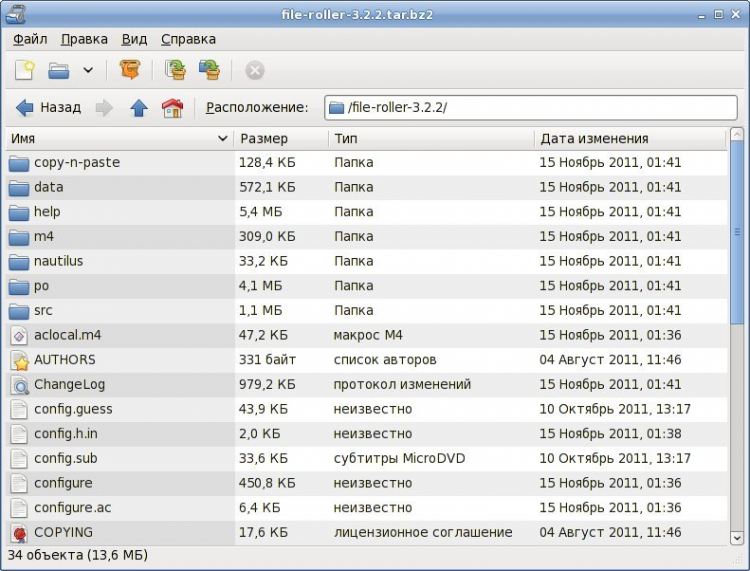Click the Home location icon

coord(173,108)
